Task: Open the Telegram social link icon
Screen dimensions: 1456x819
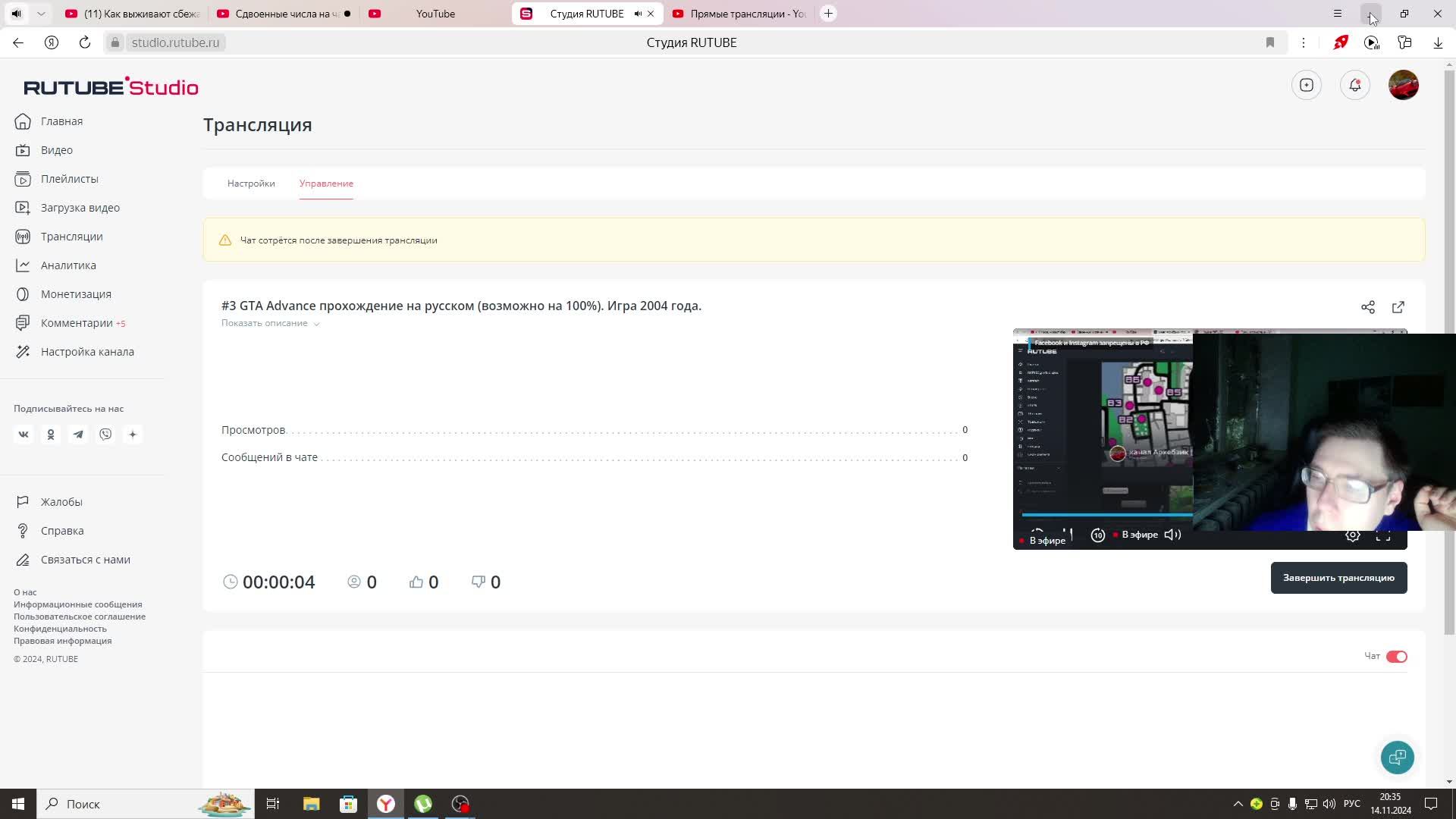Action: [78, 435]
